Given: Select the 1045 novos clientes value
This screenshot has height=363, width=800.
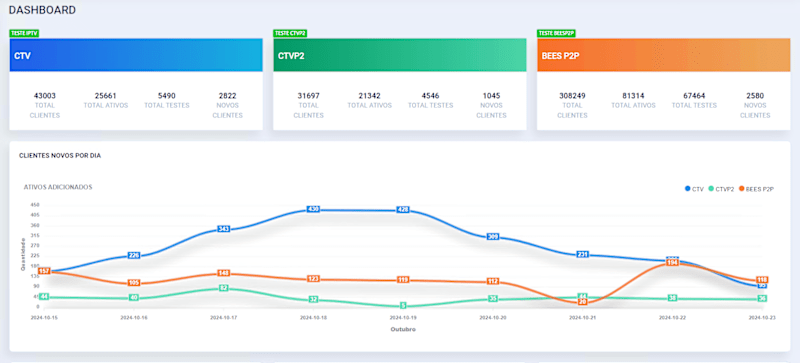Looking at the screenshot, I should (491, 95).
